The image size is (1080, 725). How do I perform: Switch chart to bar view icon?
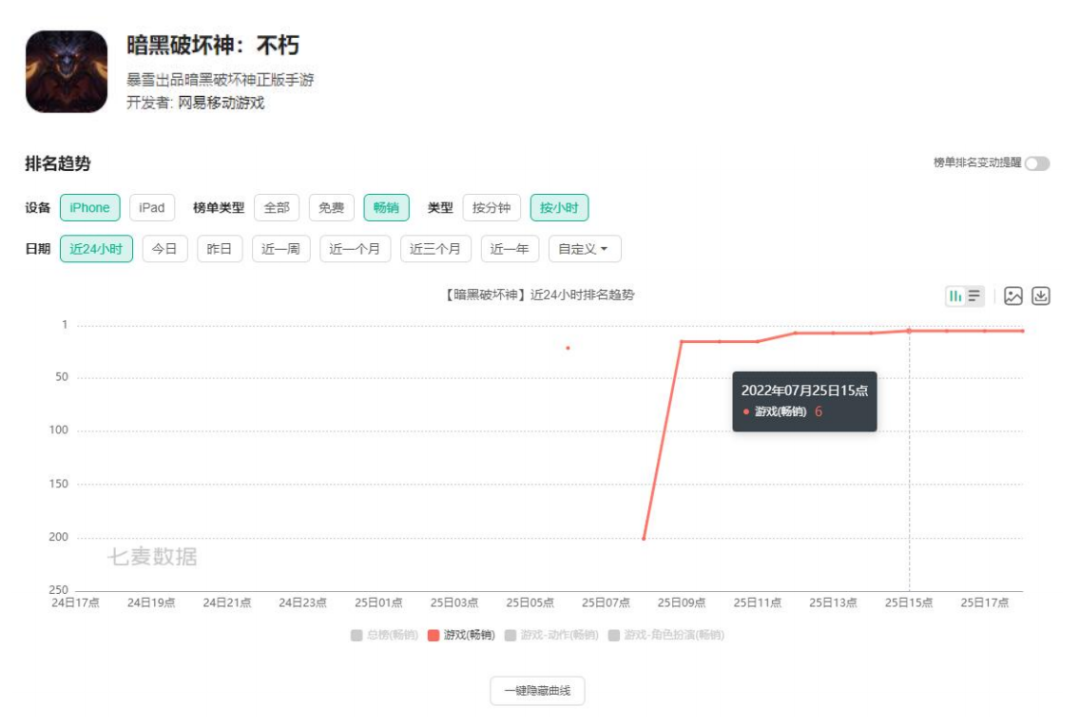[x=955, y=296]
